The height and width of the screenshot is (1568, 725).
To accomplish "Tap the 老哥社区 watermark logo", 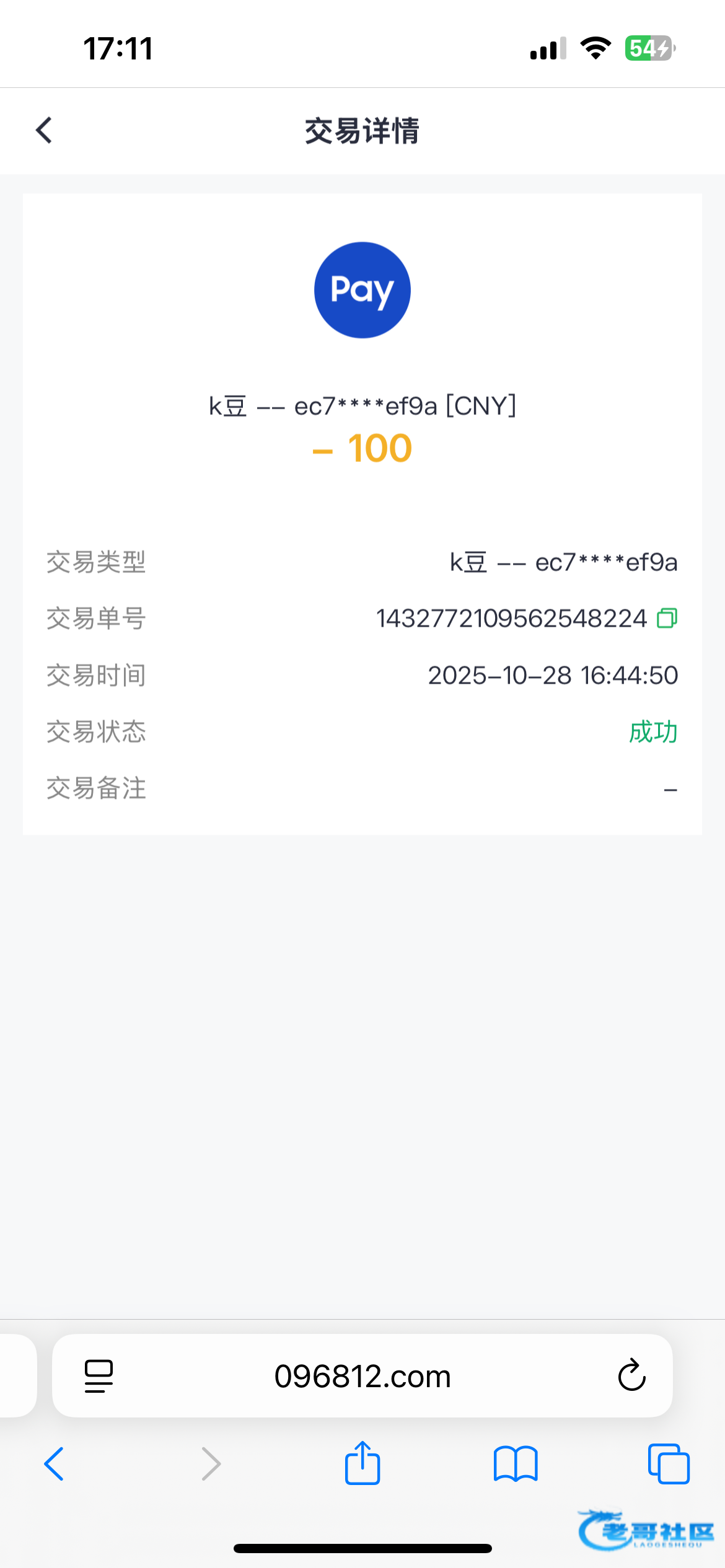I will [x=646, y=1531].
